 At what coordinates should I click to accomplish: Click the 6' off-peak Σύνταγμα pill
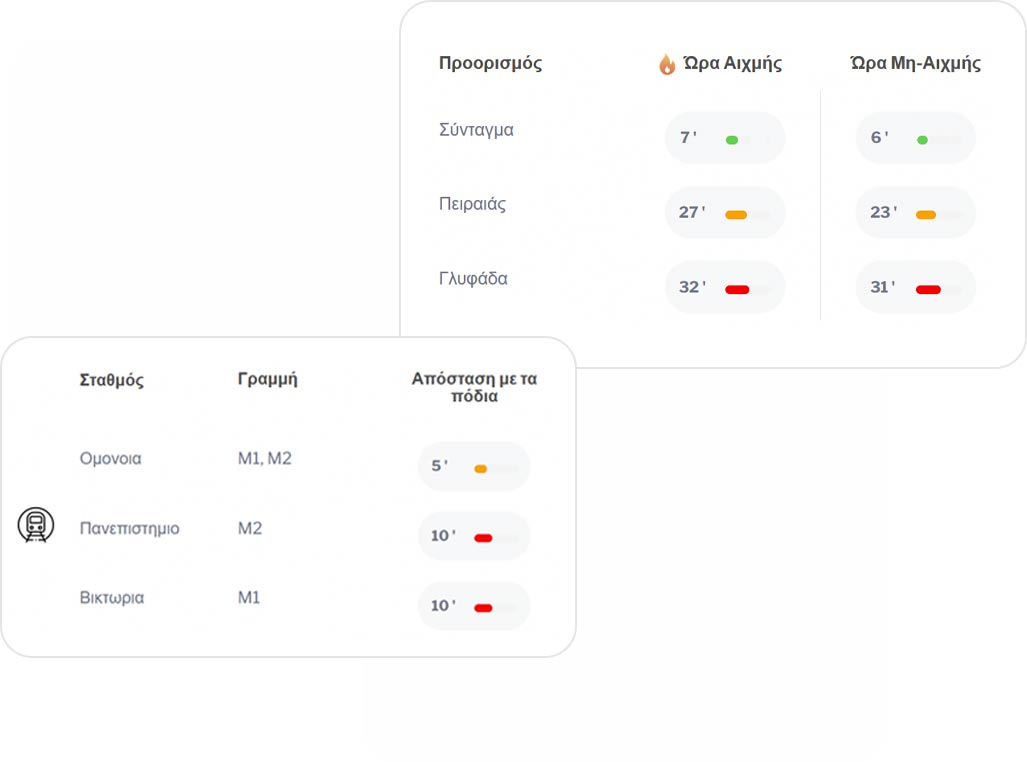point(916,138)
